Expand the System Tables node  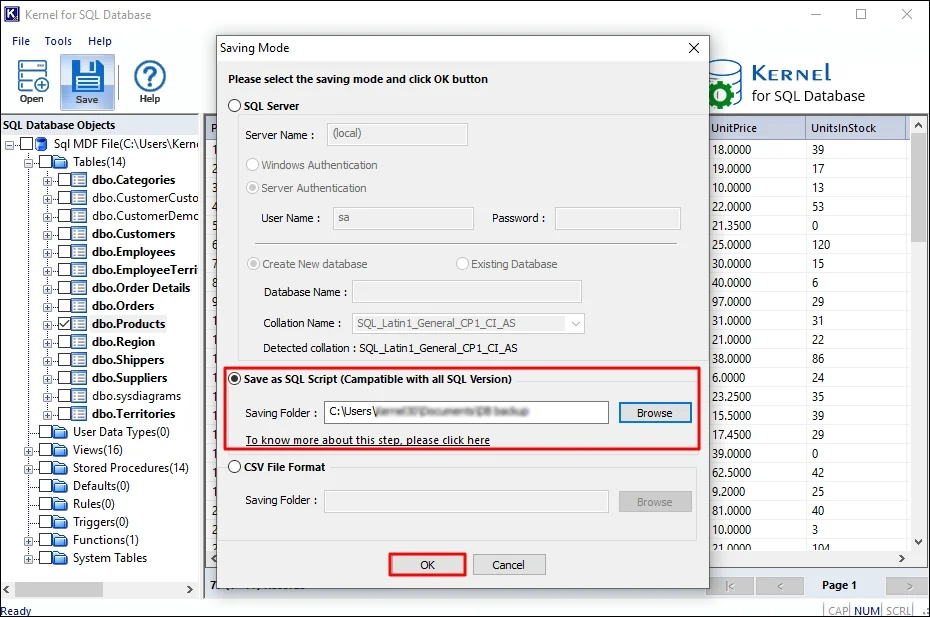[29, 558]
